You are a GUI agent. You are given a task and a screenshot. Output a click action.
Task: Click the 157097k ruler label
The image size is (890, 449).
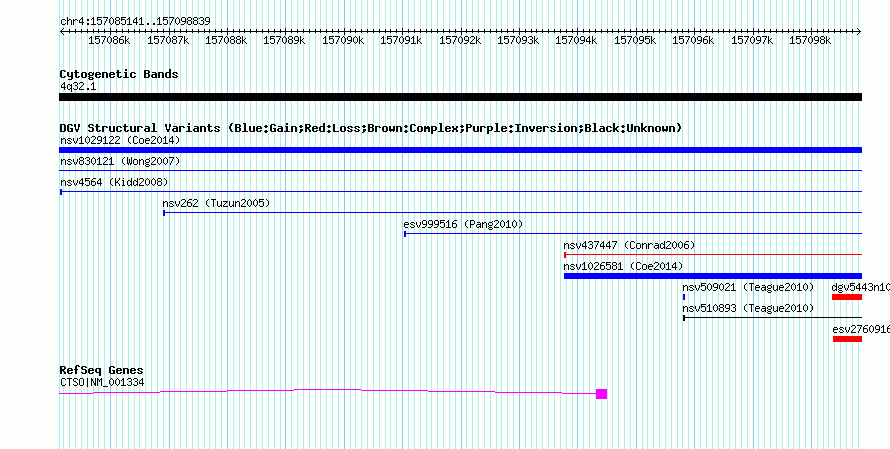point(752,41)
